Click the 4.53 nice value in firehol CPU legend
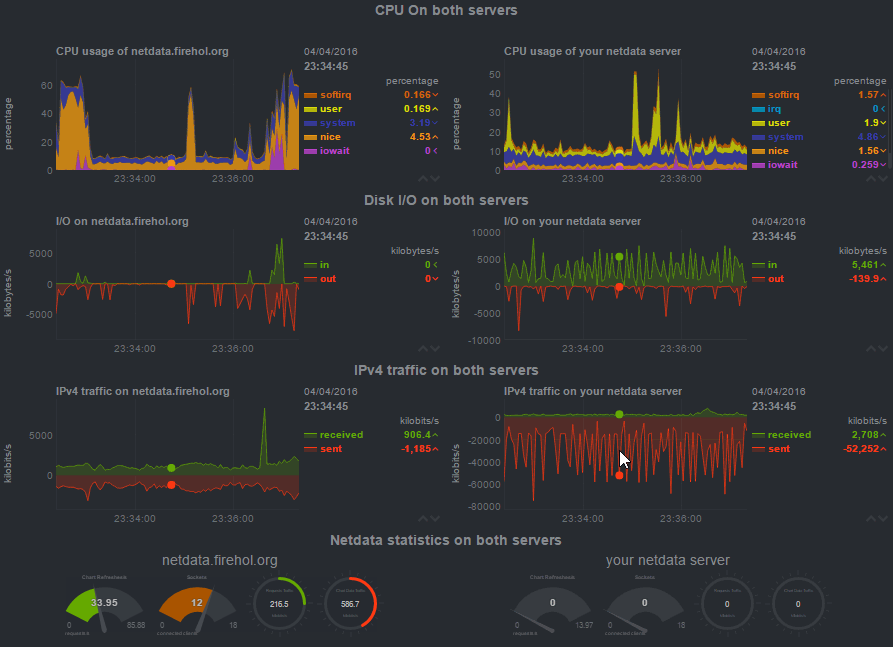This screenshot has width=893, height=647. click(420, 137)
